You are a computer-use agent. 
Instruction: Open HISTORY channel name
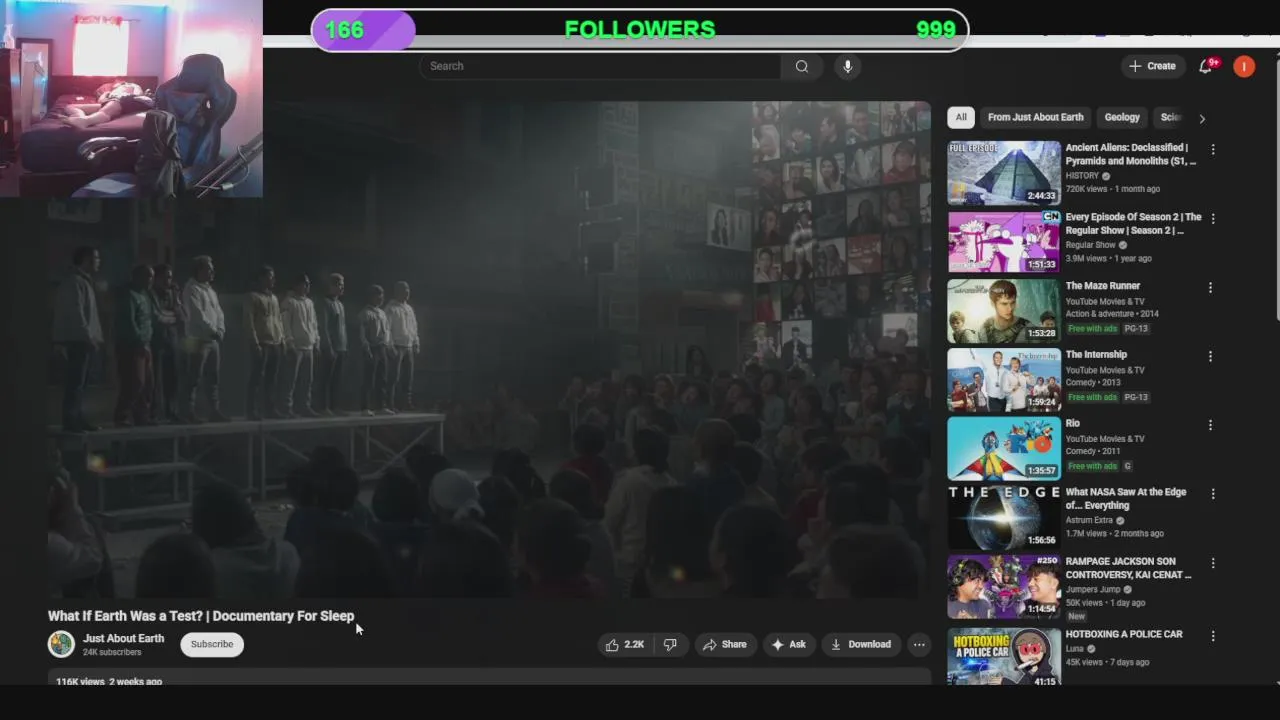1082,176
